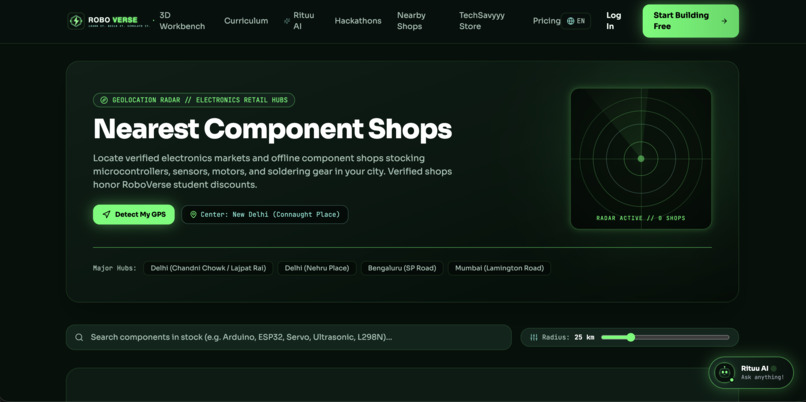Open the TechSavyyy Store page

(x=482, y=21)
